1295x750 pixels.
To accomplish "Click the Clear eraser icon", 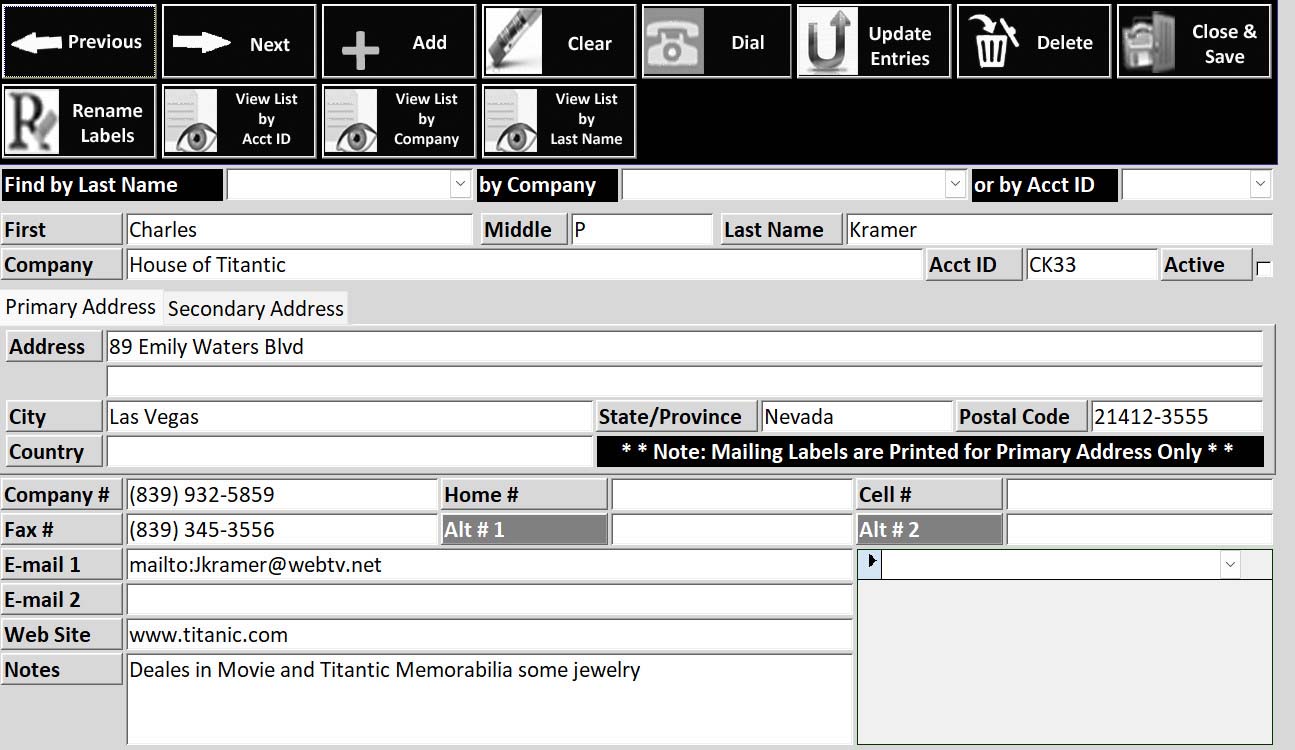I will click(x=514, y=42).
